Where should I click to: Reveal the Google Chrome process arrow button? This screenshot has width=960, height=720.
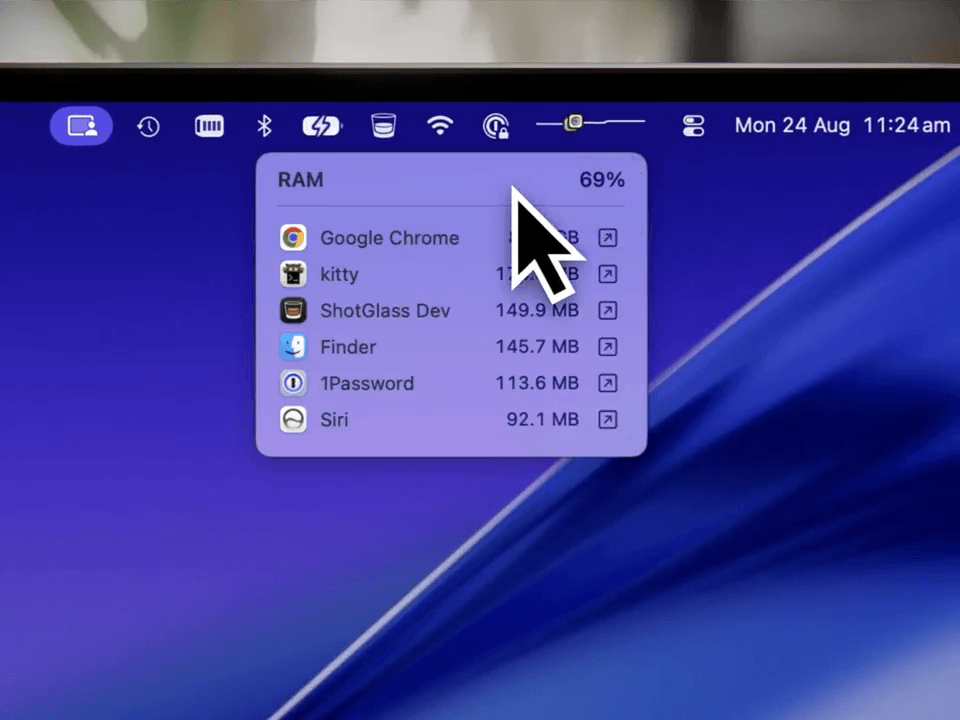[x=607, y=238]
